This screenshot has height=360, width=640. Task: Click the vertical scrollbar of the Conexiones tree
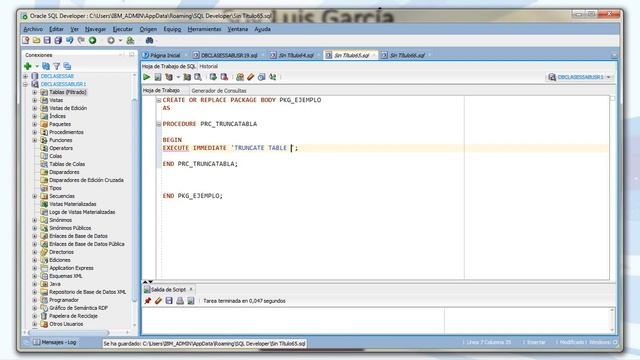click(134, 200)
